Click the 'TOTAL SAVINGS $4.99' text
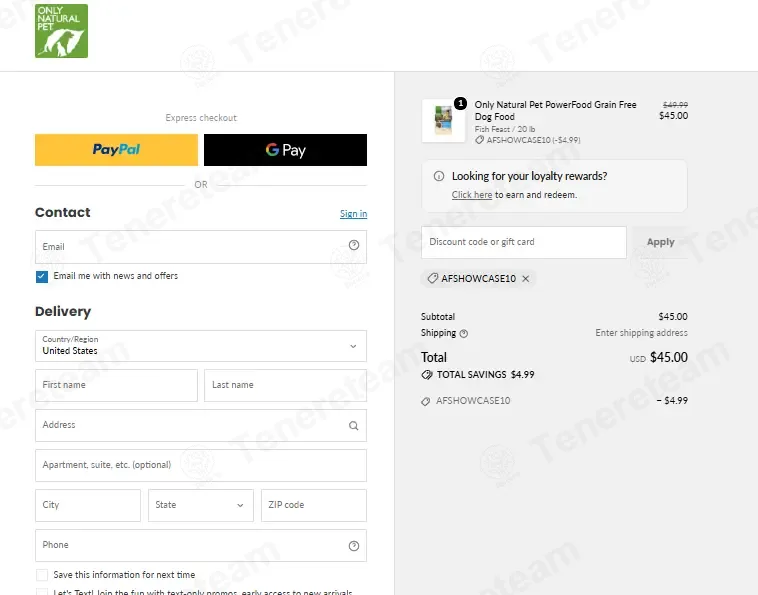This screenshot has width=758, height=595. (485, 375)
